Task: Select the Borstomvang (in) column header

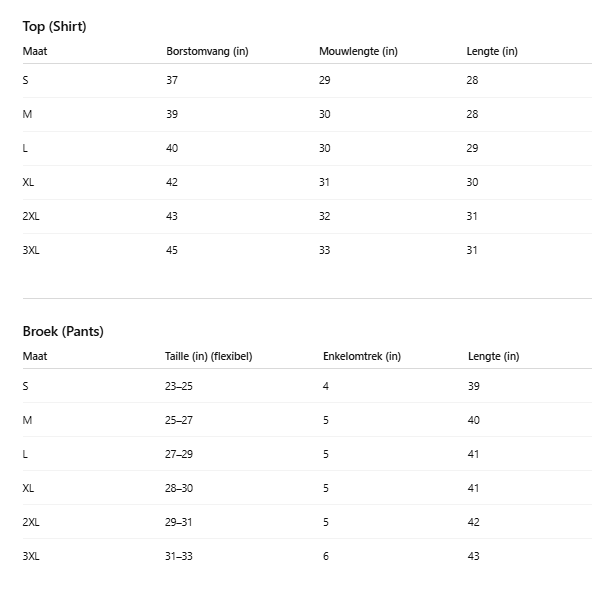Action: [207, 51]
